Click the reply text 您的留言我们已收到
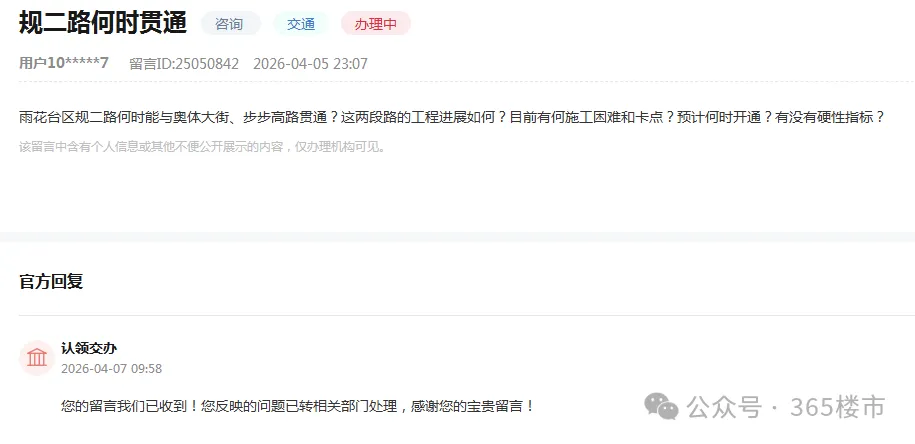The image size is (915, 444). point(298,406)
